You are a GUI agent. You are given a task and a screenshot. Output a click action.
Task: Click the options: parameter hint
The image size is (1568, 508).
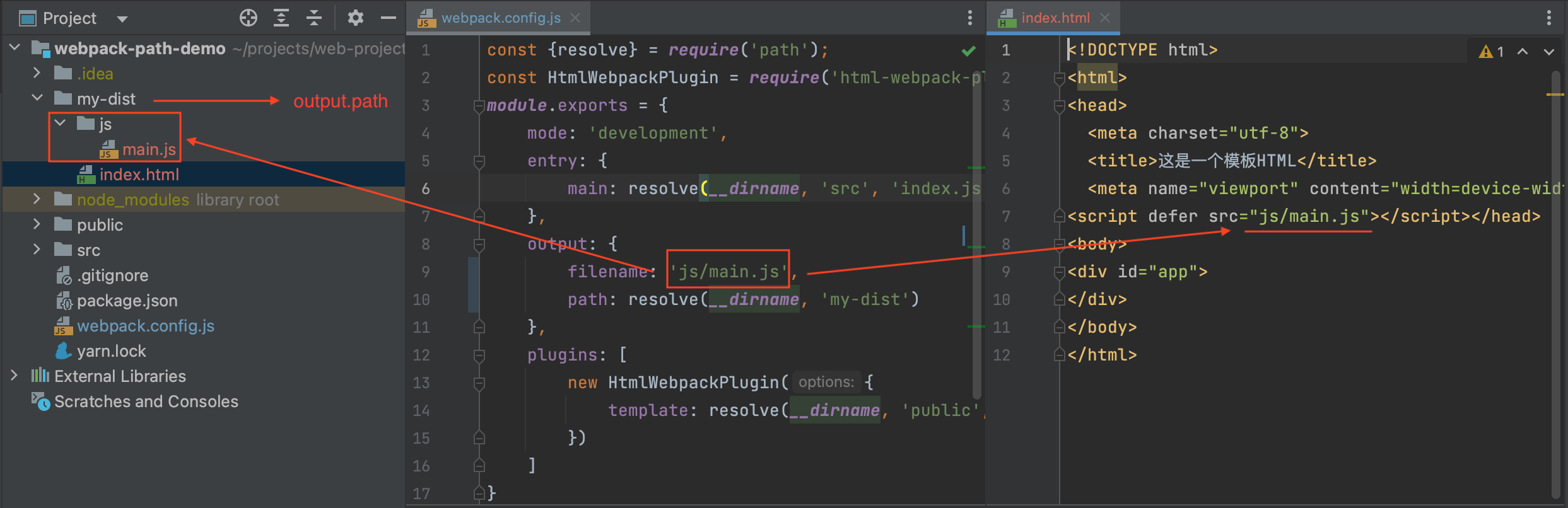826,382
